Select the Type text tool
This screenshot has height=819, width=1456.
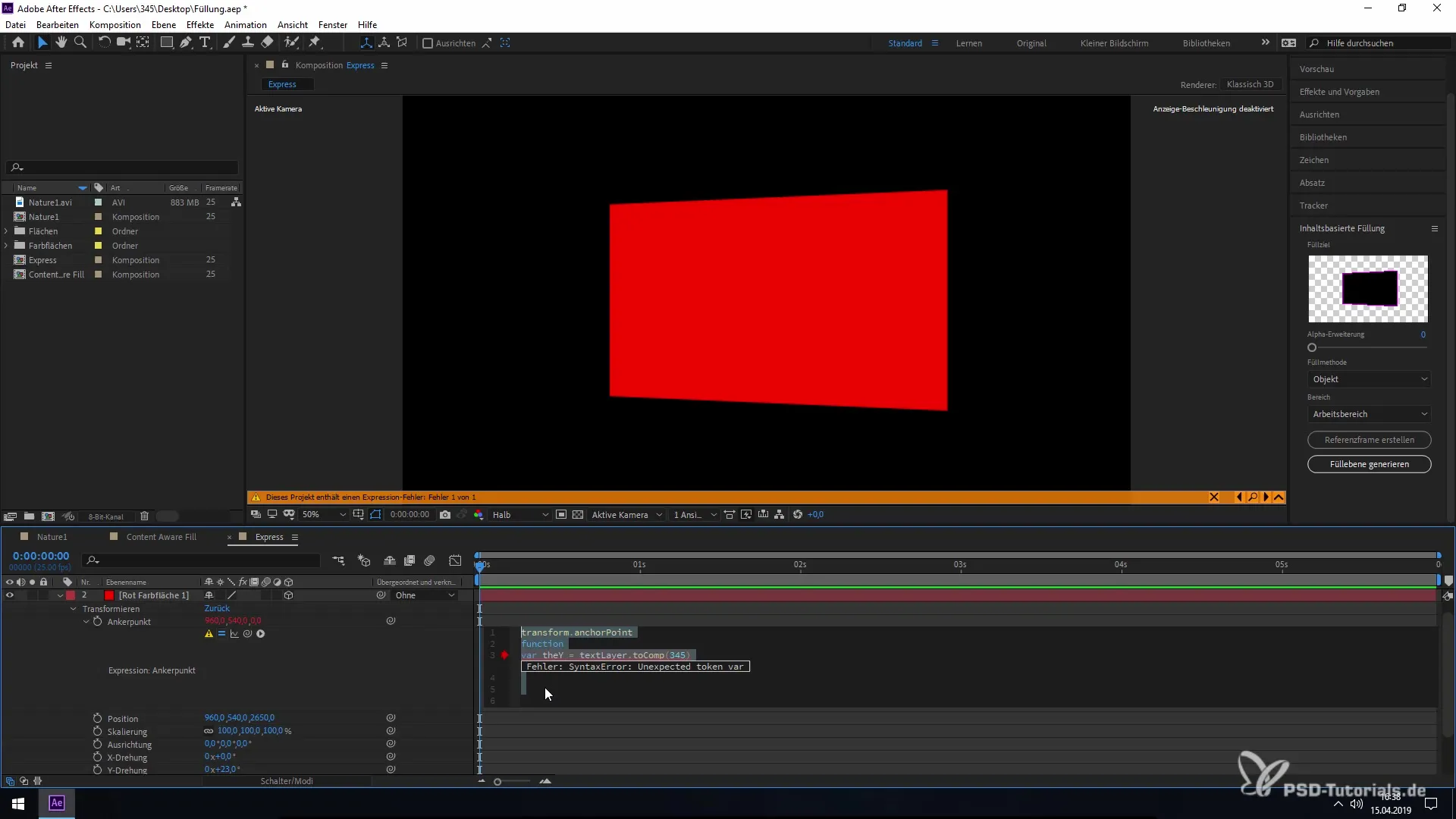coord(205,42)
